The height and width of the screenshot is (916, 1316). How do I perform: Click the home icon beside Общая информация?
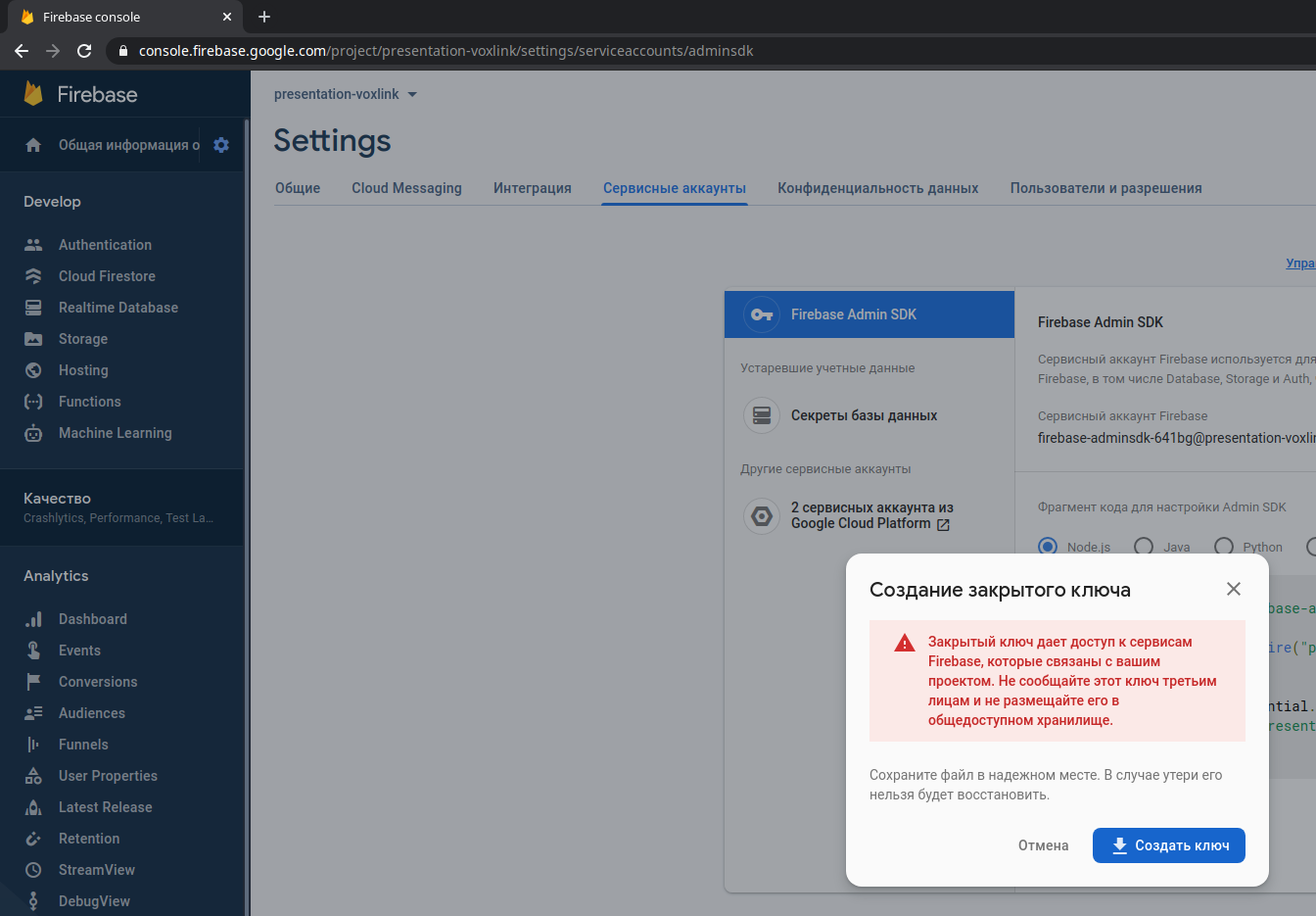coord(33,145)
